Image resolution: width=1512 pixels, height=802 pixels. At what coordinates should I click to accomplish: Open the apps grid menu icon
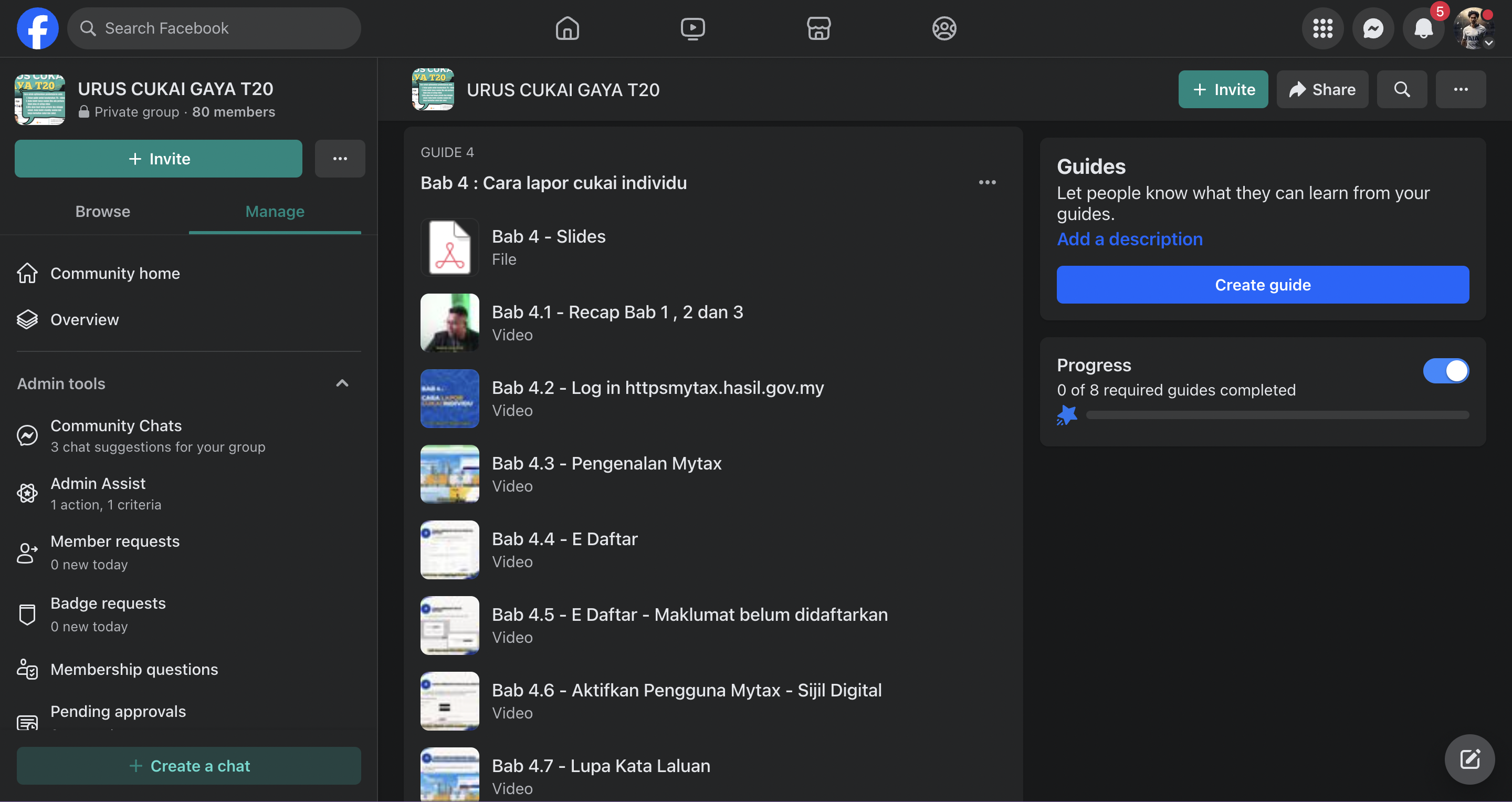1322,28
